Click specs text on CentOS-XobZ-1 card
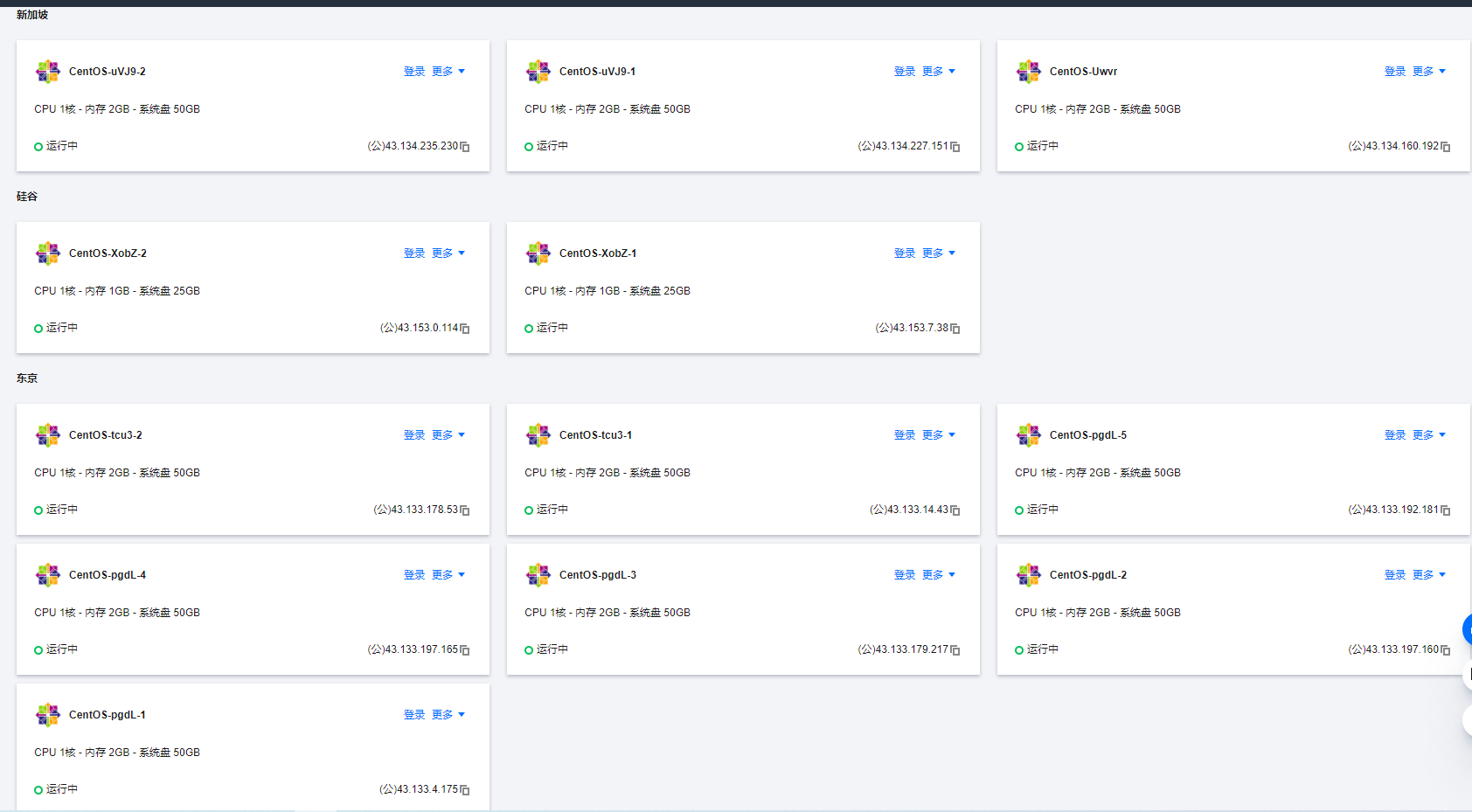 [608, 291]
